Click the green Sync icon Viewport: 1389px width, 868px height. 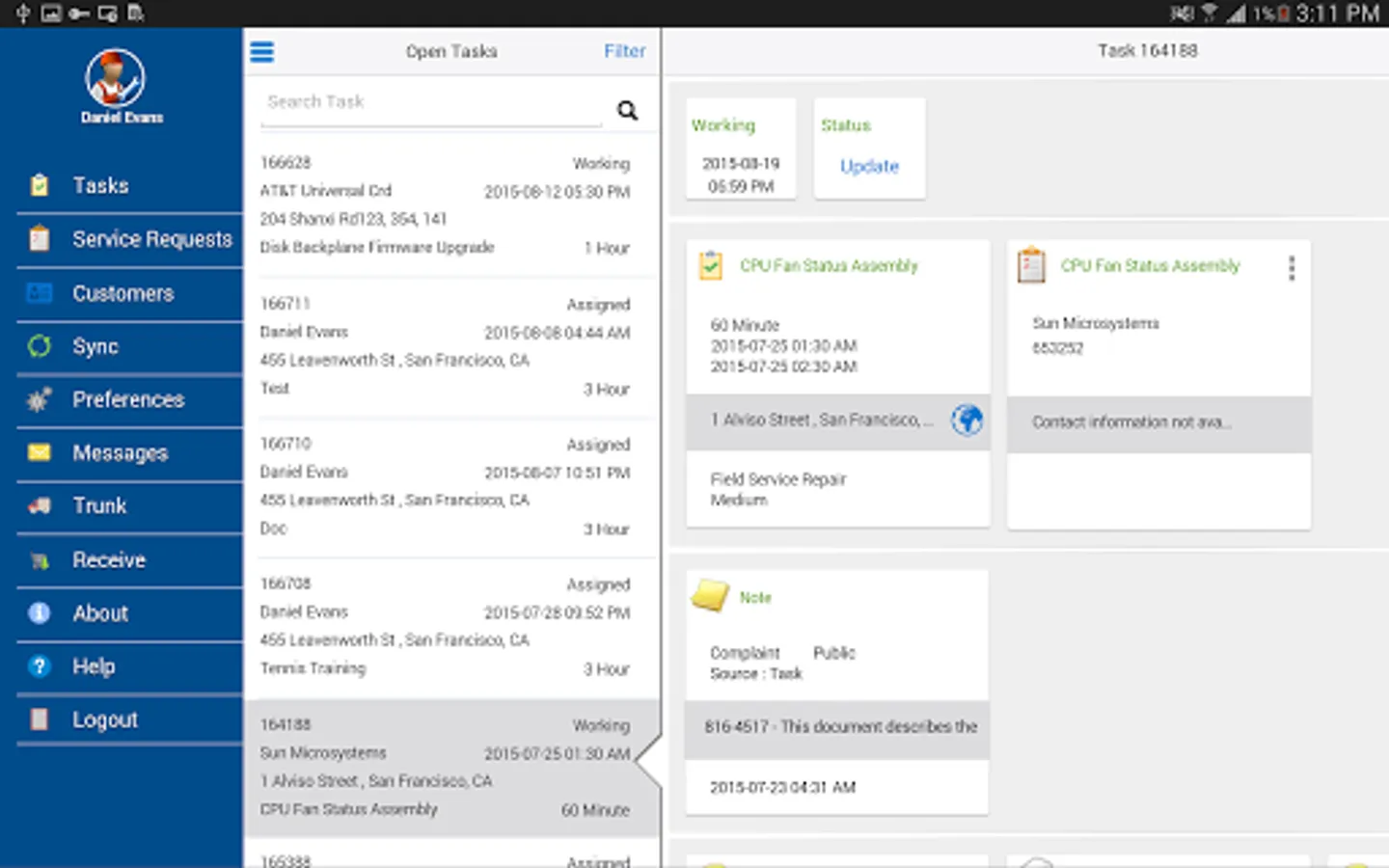[x=40, y=346]
